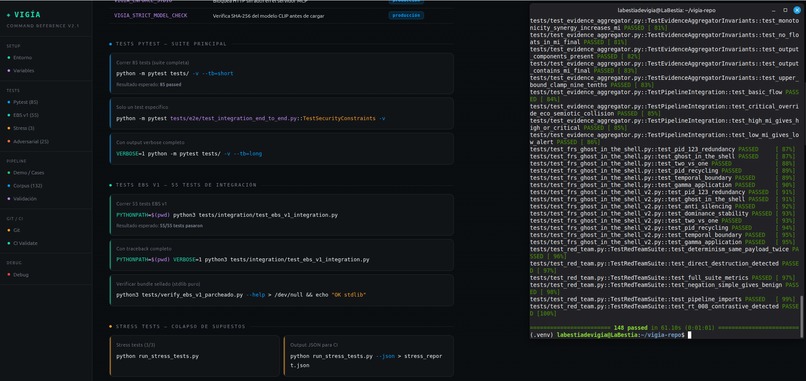This screenshot has width=806, height=381.
Task: Click the 'Con traceback completo' EBS command
Action: tap(243, 260)
